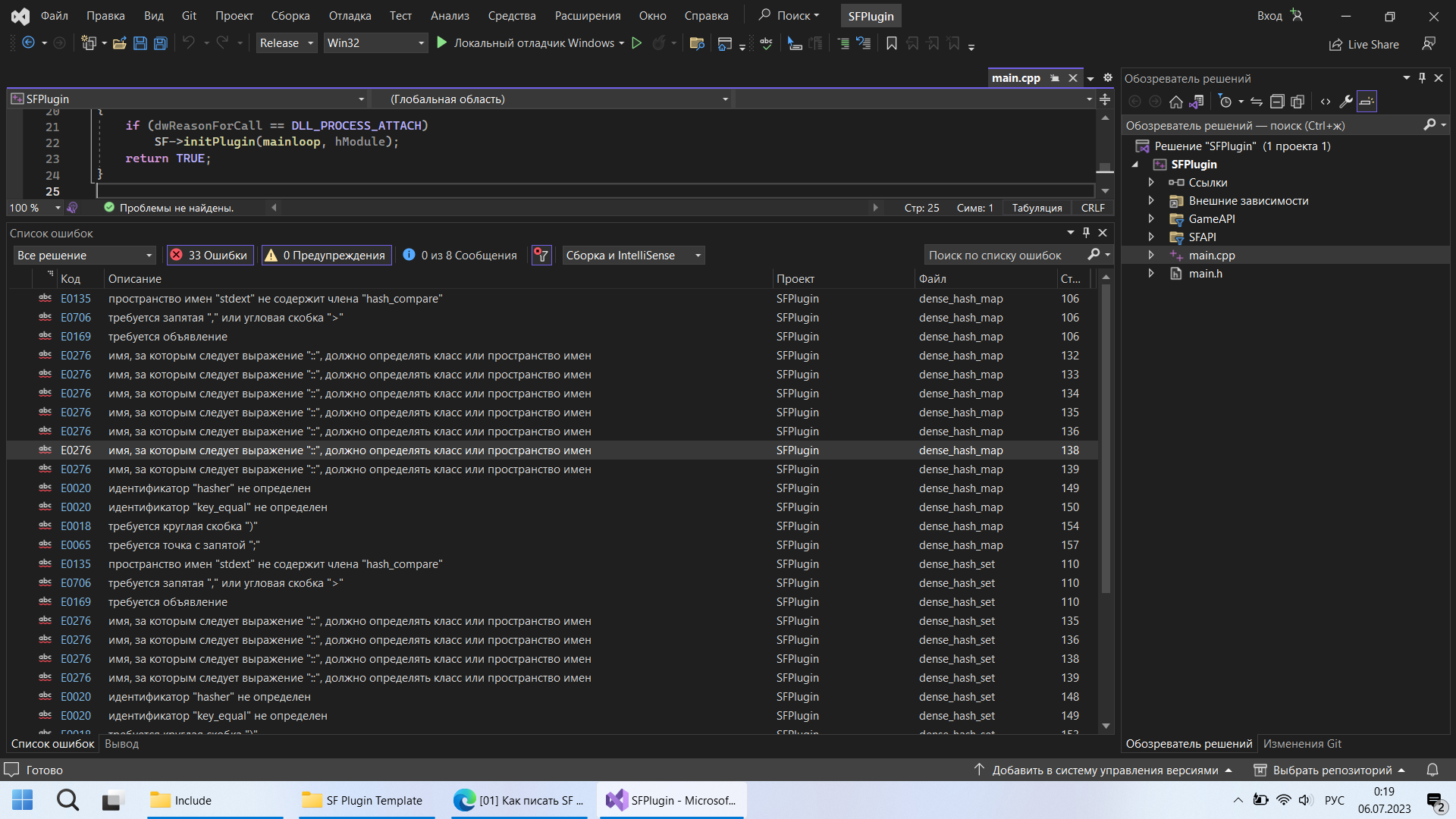1456x819 pixels.
Task: Open the Win32 platform dropdown
Action: 375,43
